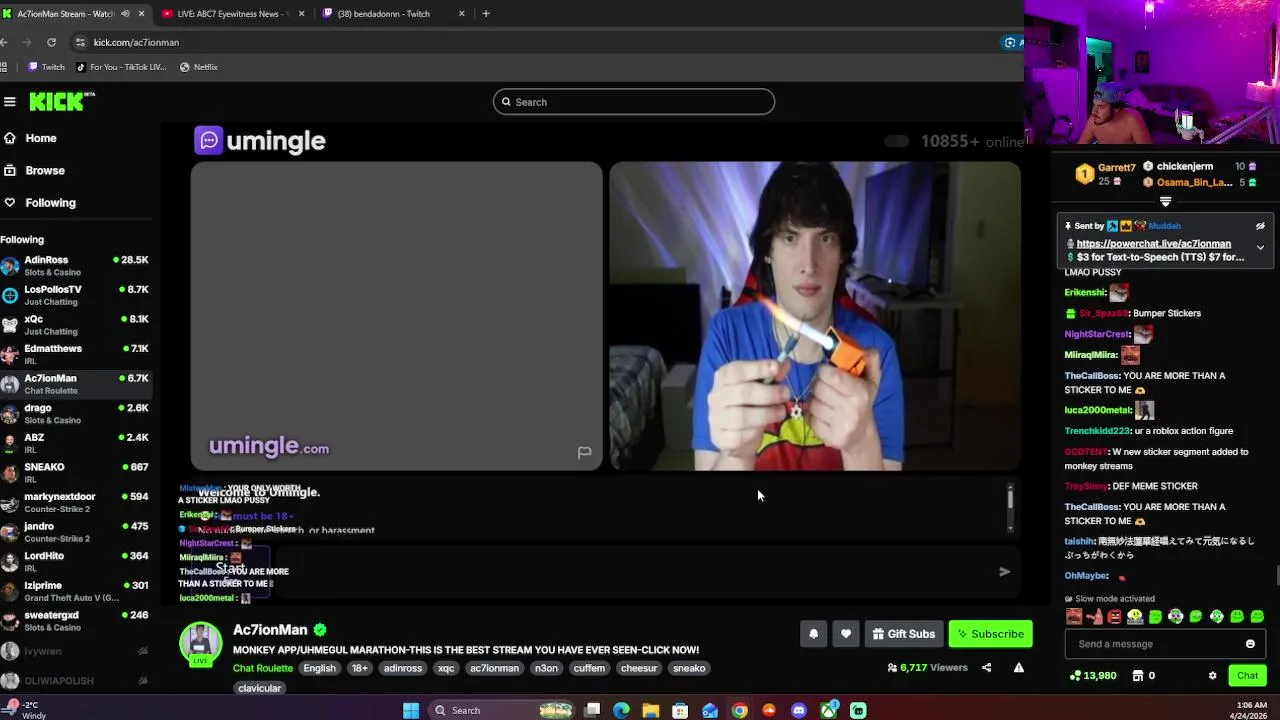Screen dimensions: 1280x720
Task: Click the green Chat send button
Action: pos(1247,675)
